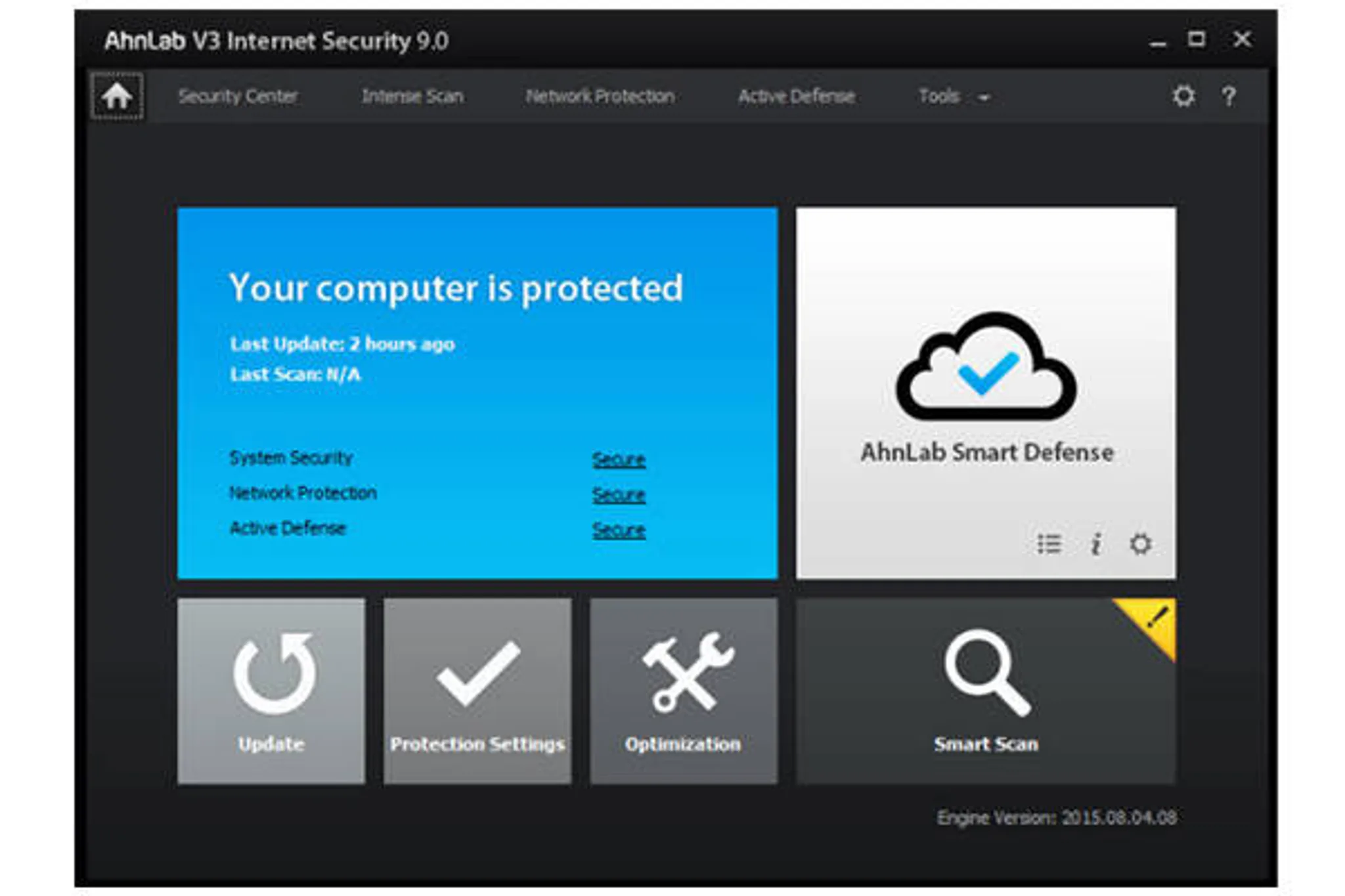Open settings gear in top navigation bar
Viewport: 1345px width, 896px height.
pos(1183,96)
